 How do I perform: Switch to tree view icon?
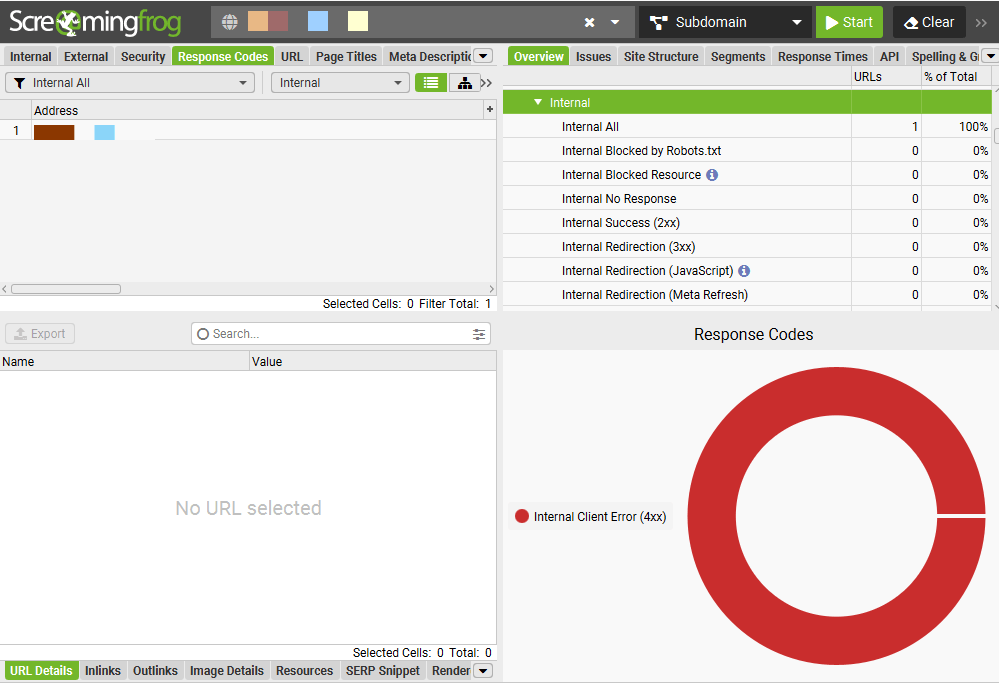point(464,83)
